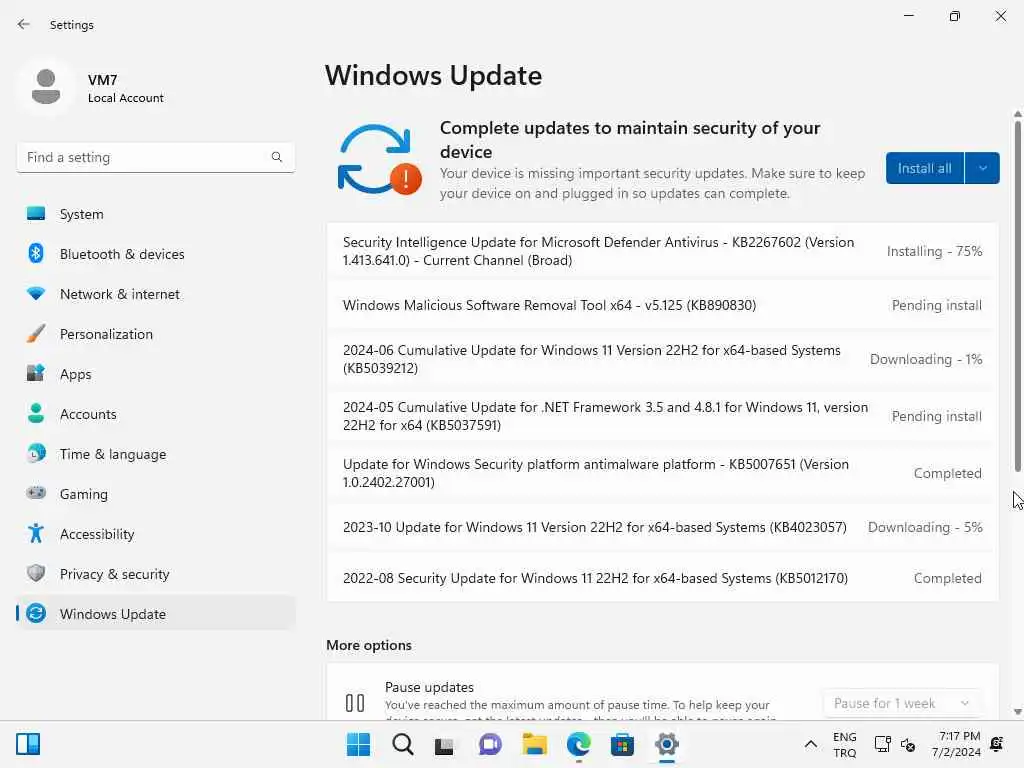Select Windows Update in sidebar
1024x768 pixels.
(x=155, y=613)
